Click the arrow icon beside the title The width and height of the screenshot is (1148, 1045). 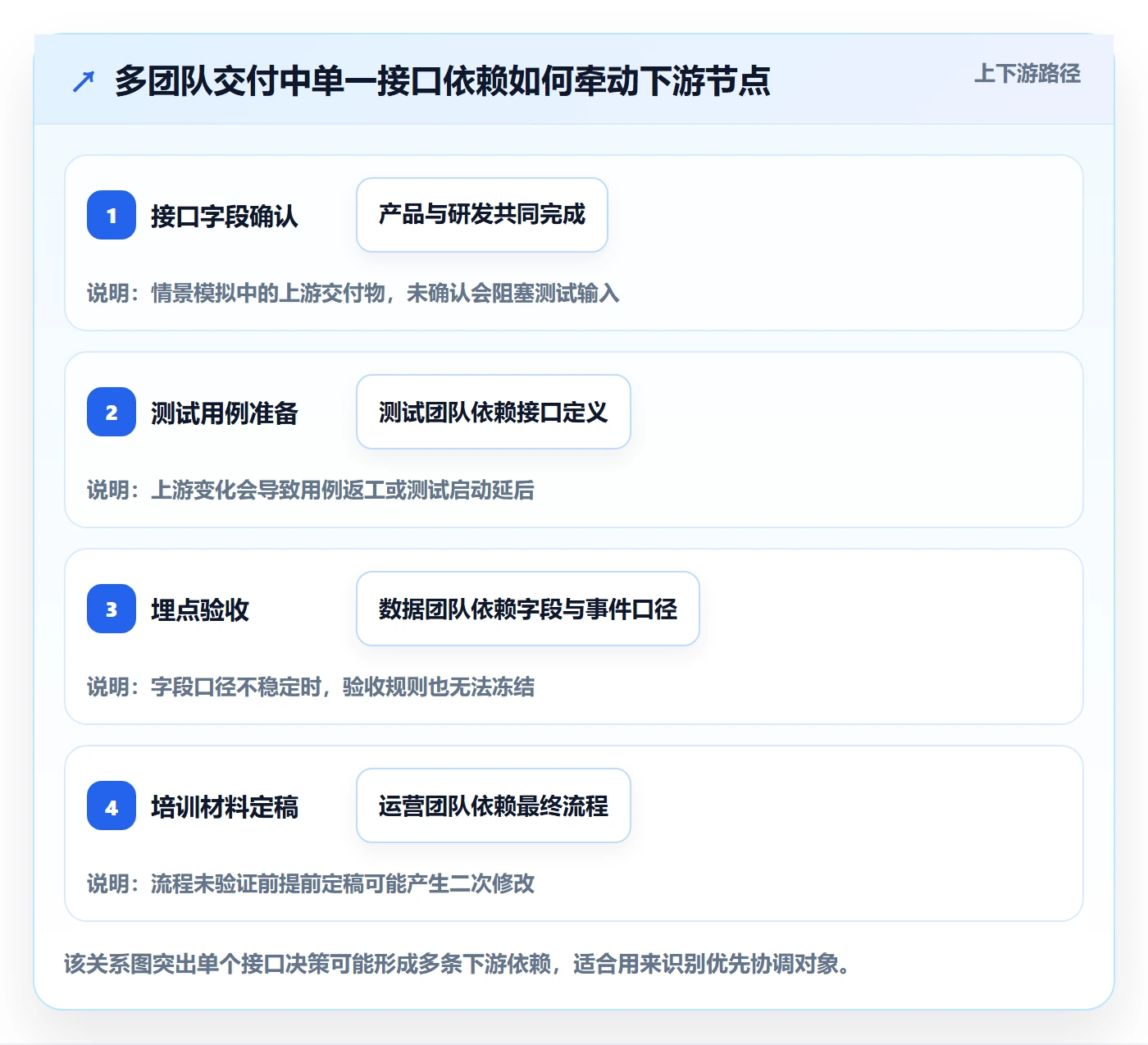pos(84,81)
